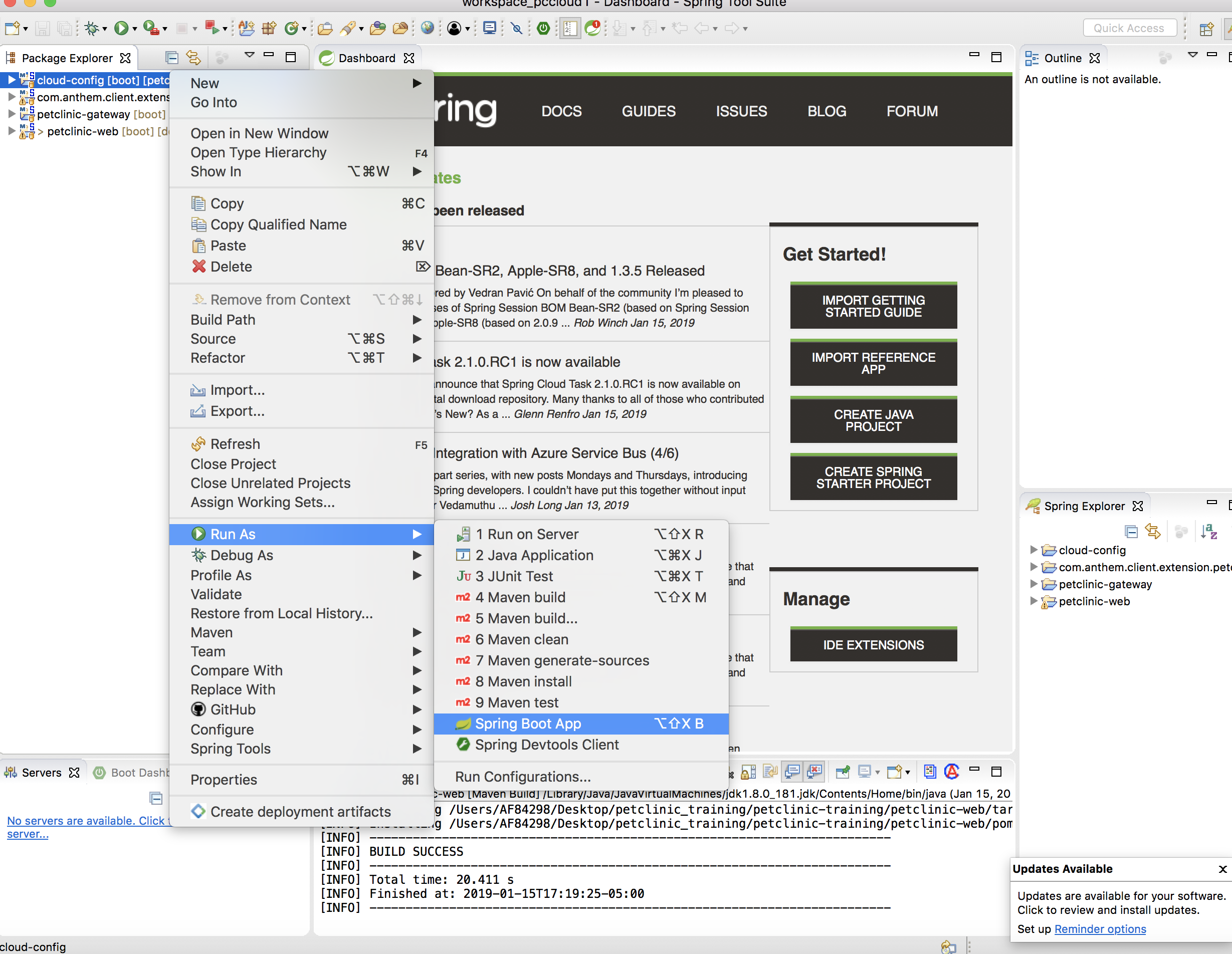Click the sort A-Z icon in Spring Explorer
The height and width of the screenshot is (954, 1232).
click(x=1209, y=531)
